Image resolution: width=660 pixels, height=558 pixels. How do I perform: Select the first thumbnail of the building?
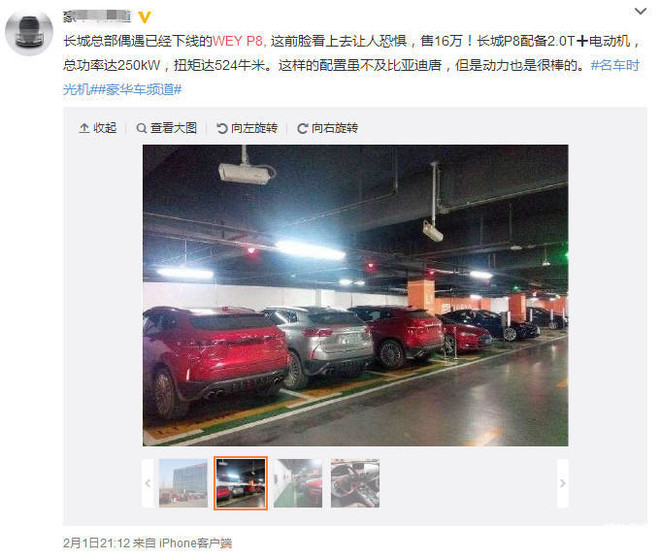183,483
